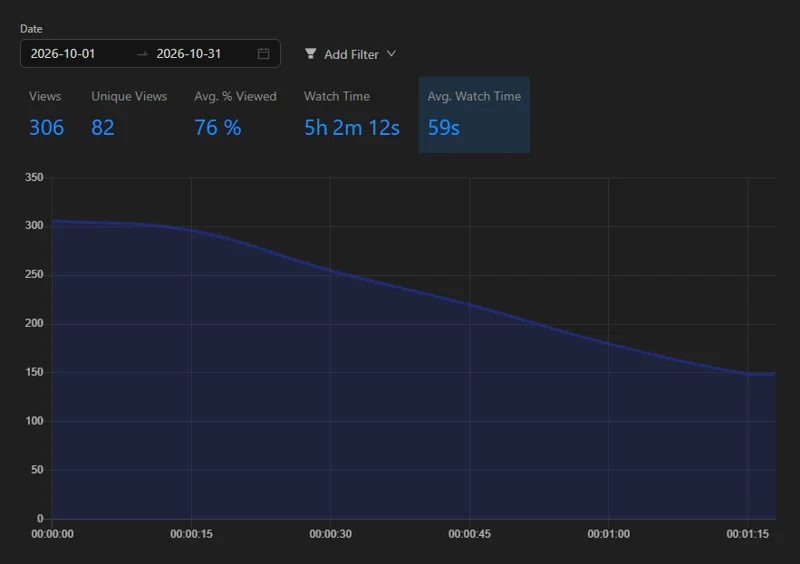
Task: Select the Avg. Watch Time metric
Action: tap(474, 115)
